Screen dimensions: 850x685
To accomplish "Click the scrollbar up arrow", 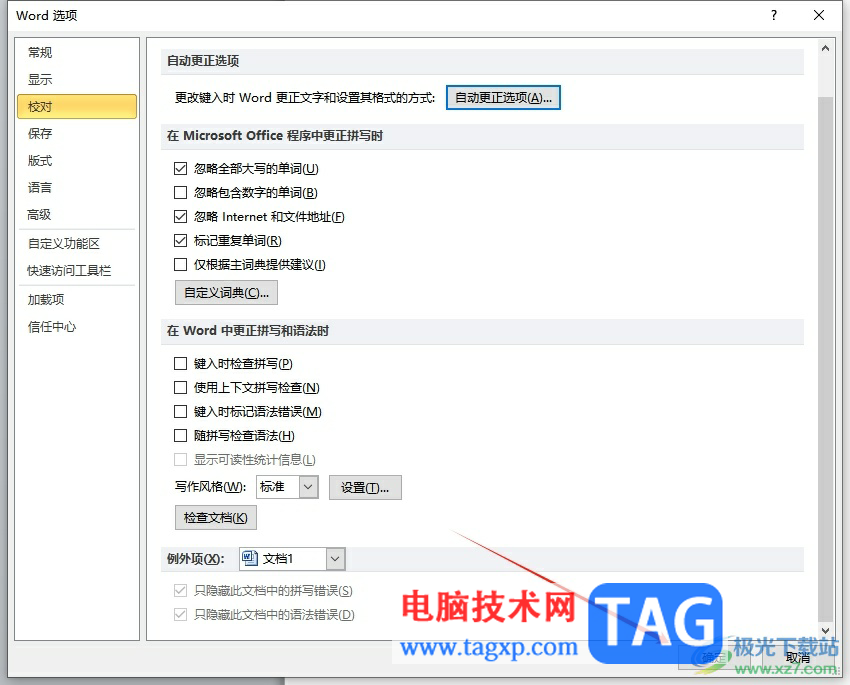I will pos(825,48).
